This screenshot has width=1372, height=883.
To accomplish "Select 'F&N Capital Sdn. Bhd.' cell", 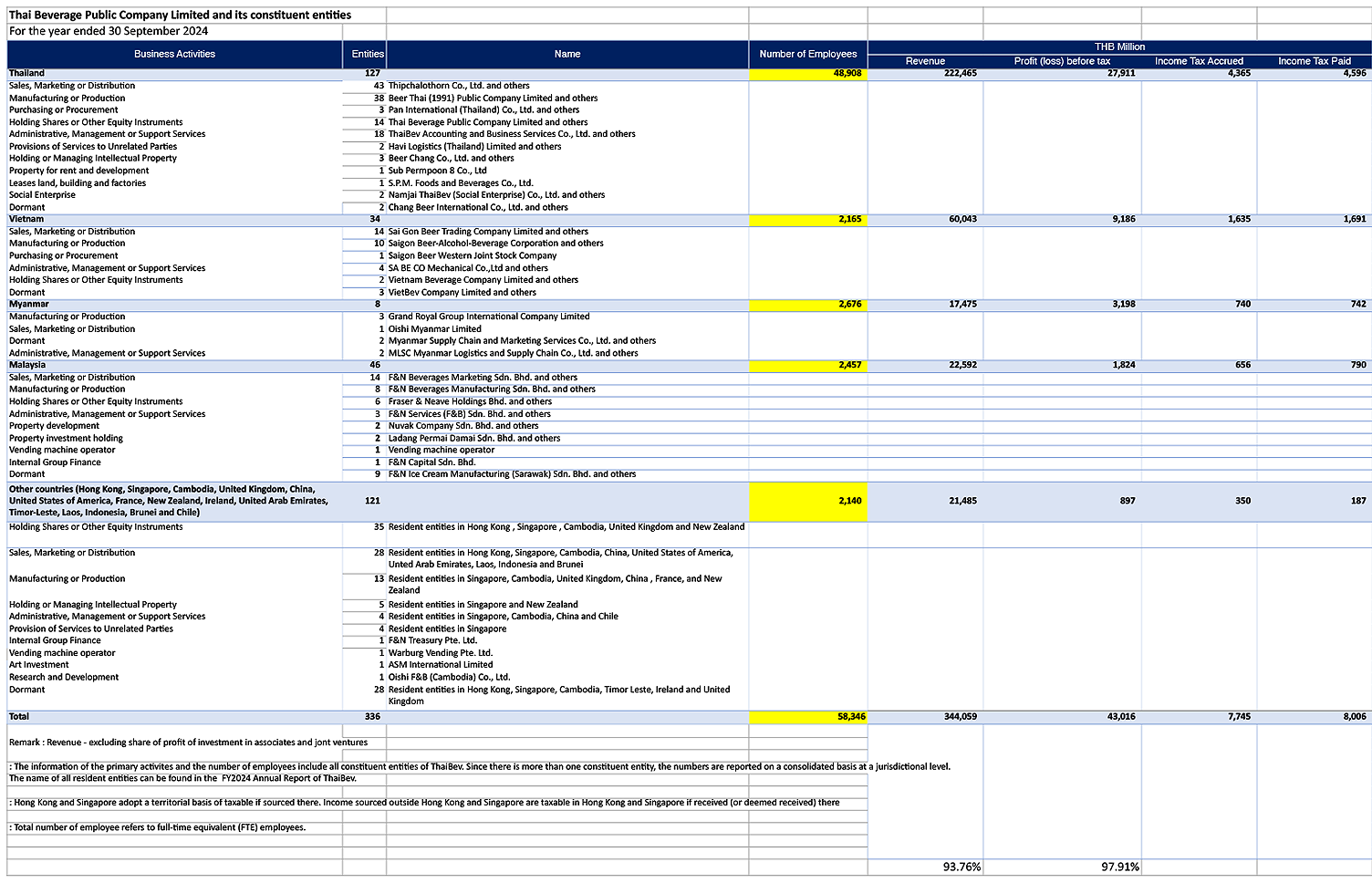I will (x=431, y=462).
